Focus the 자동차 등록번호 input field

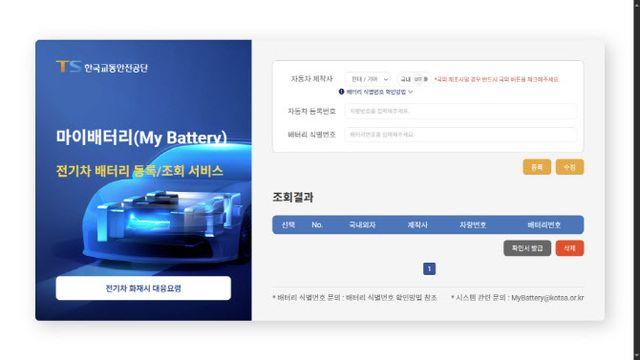(460, 111)
